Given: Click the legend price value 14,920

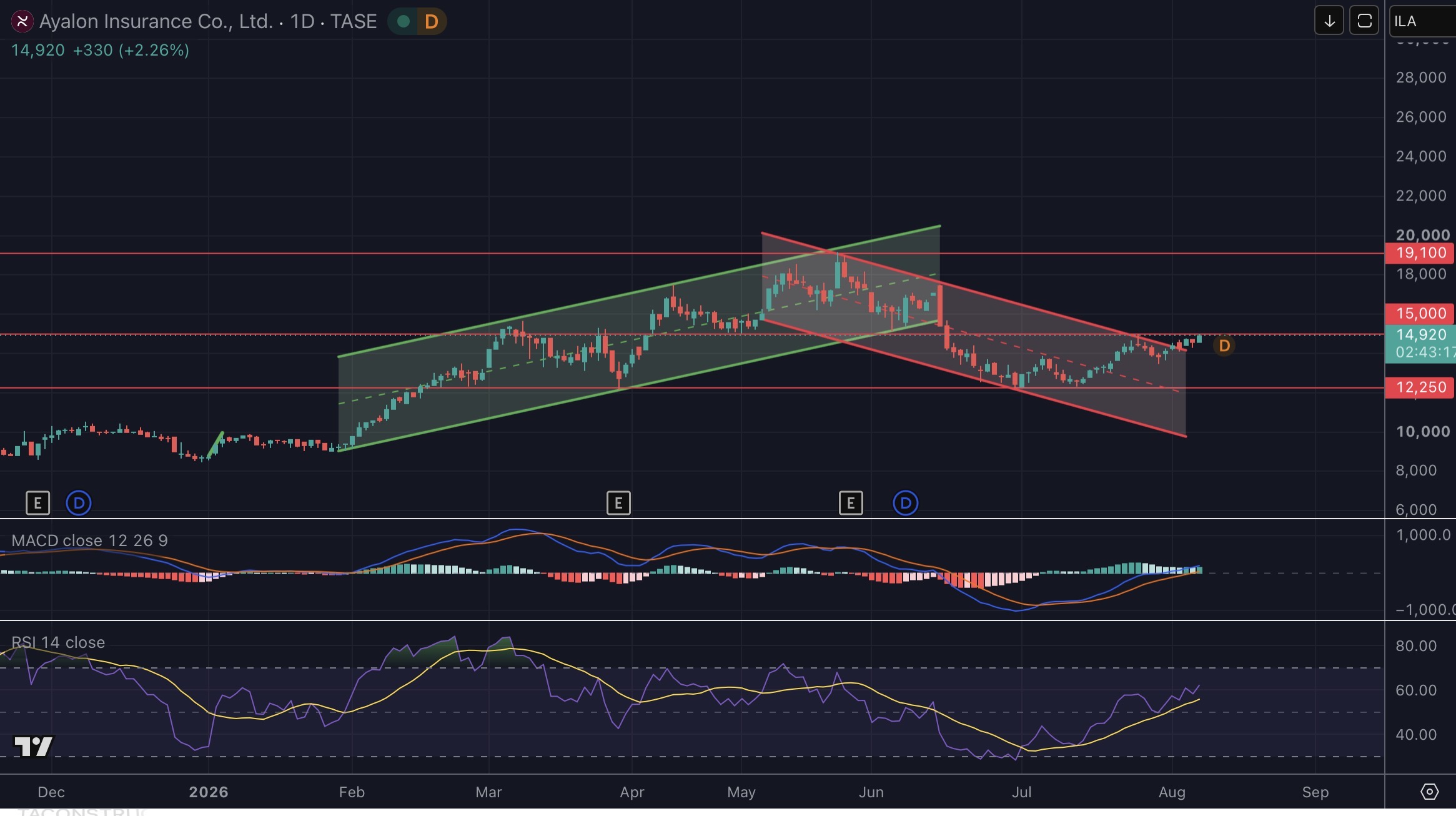Looking at the screenshot, I should 37,50.
